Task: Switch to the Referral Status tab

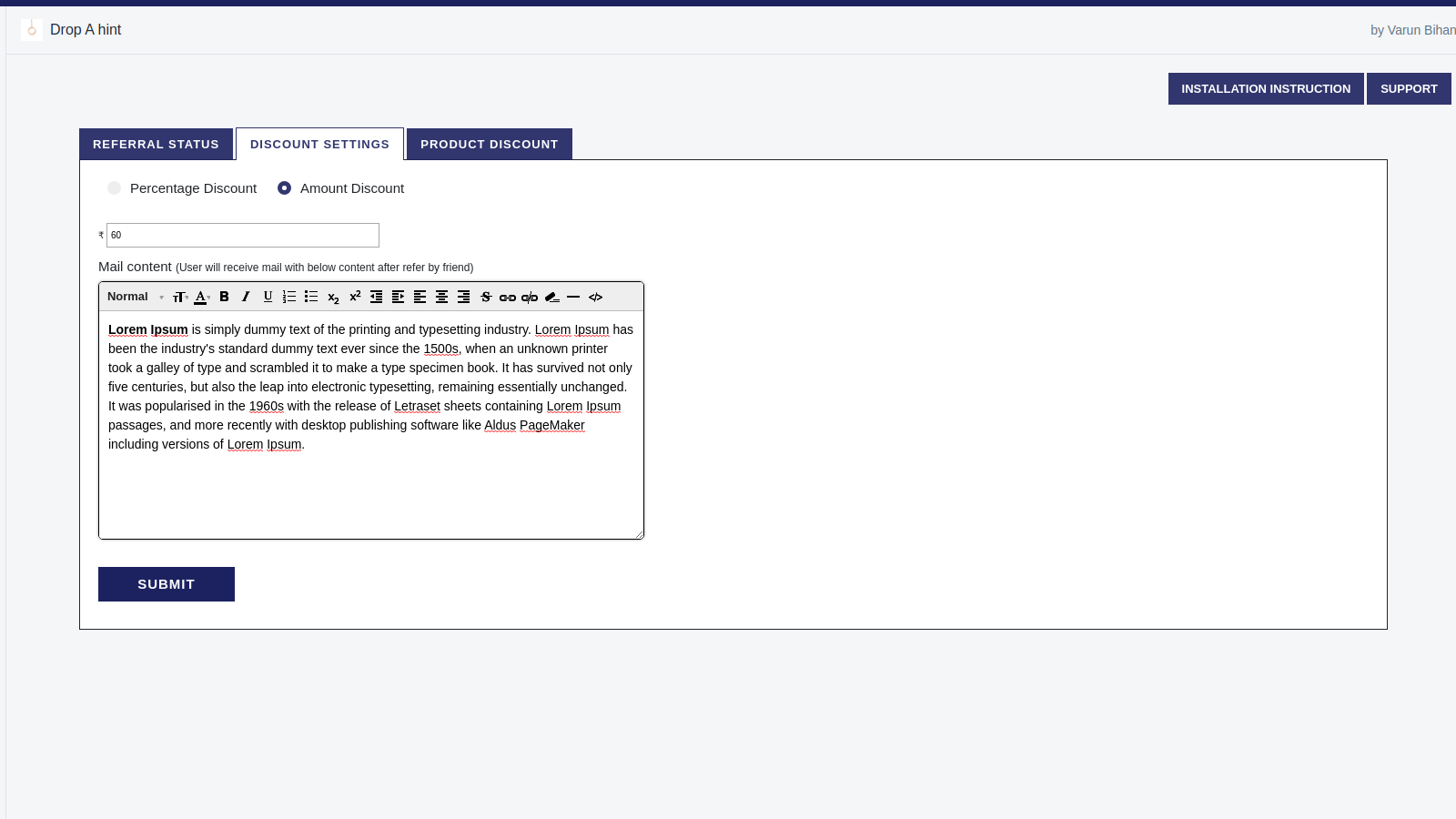Action: click(x=156, y=144)
